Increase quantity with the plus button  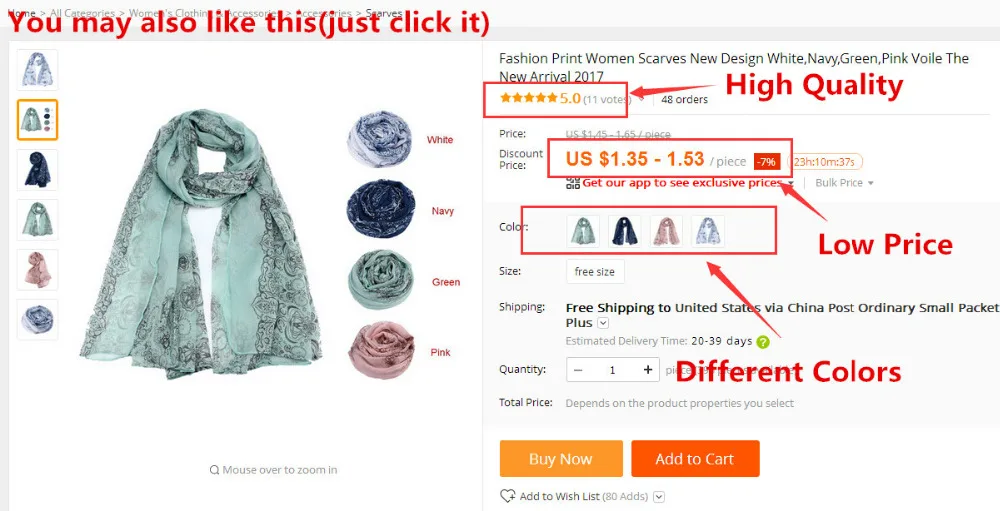pyautogui.click(x=647, y=369)
